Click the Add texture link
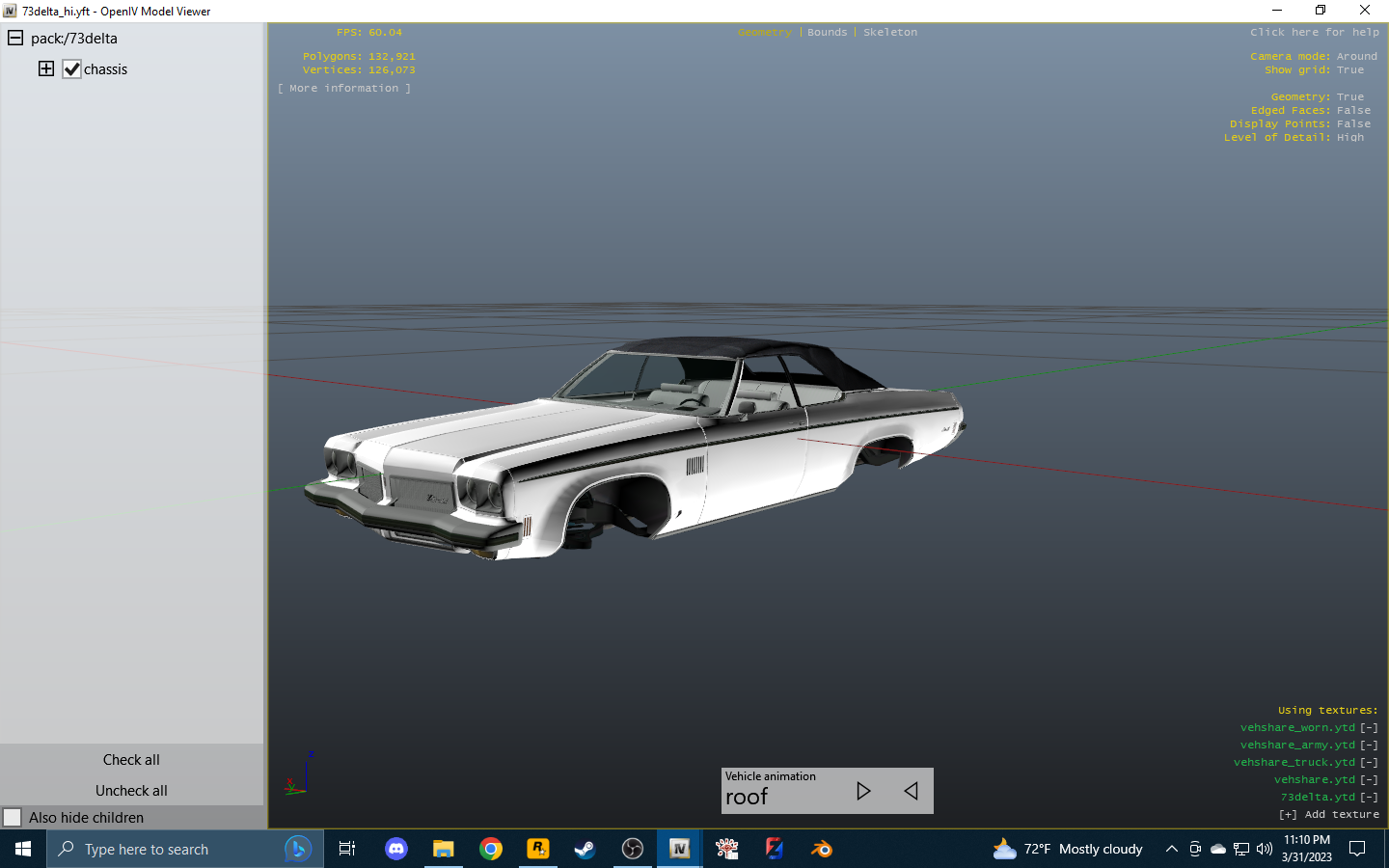 (1329, 815)
